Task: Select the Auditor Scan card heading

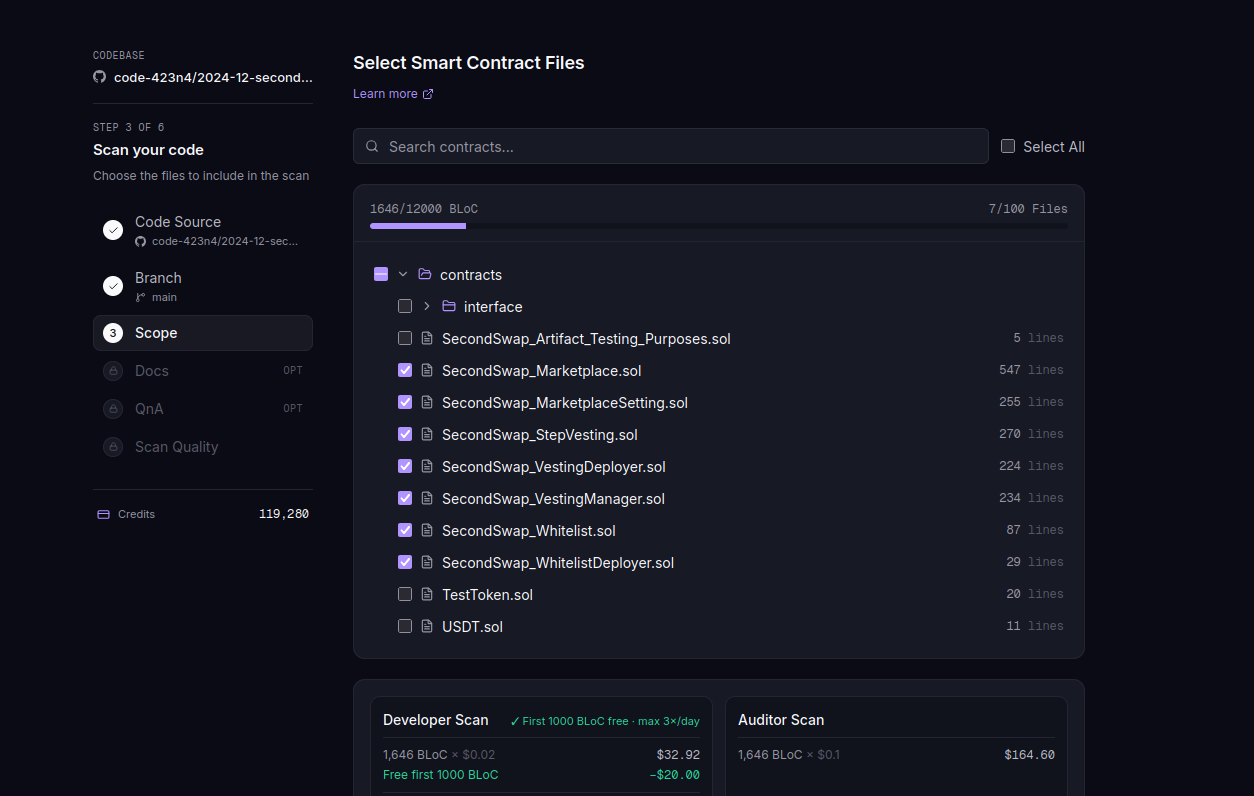Action: point(781,720)
